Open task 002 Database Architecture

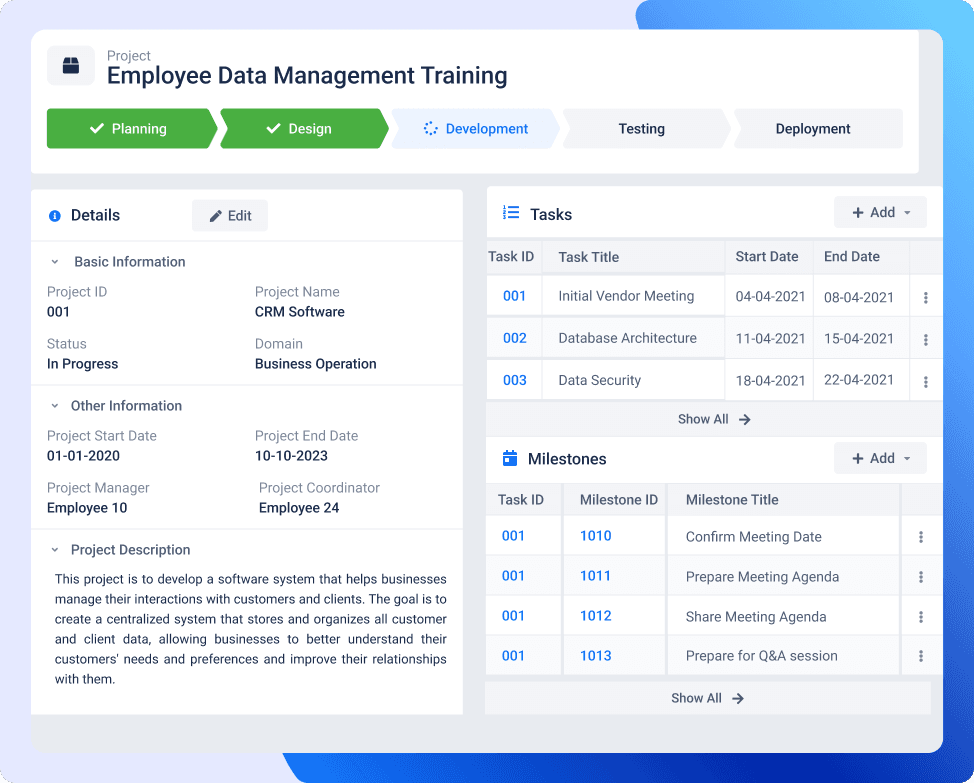514,338
